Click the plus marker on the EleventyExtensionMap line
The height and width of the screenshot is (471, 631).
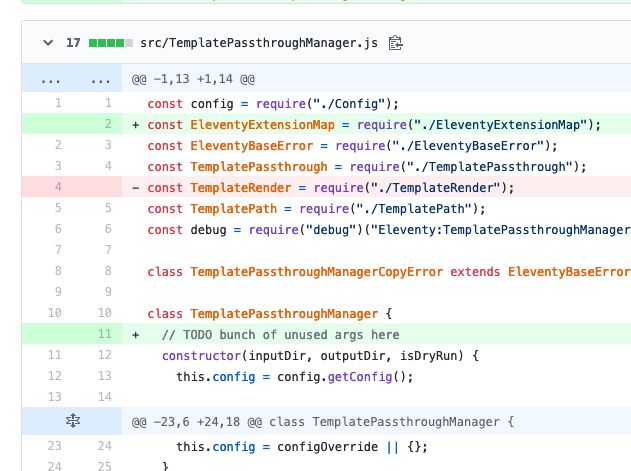[136, 125]
